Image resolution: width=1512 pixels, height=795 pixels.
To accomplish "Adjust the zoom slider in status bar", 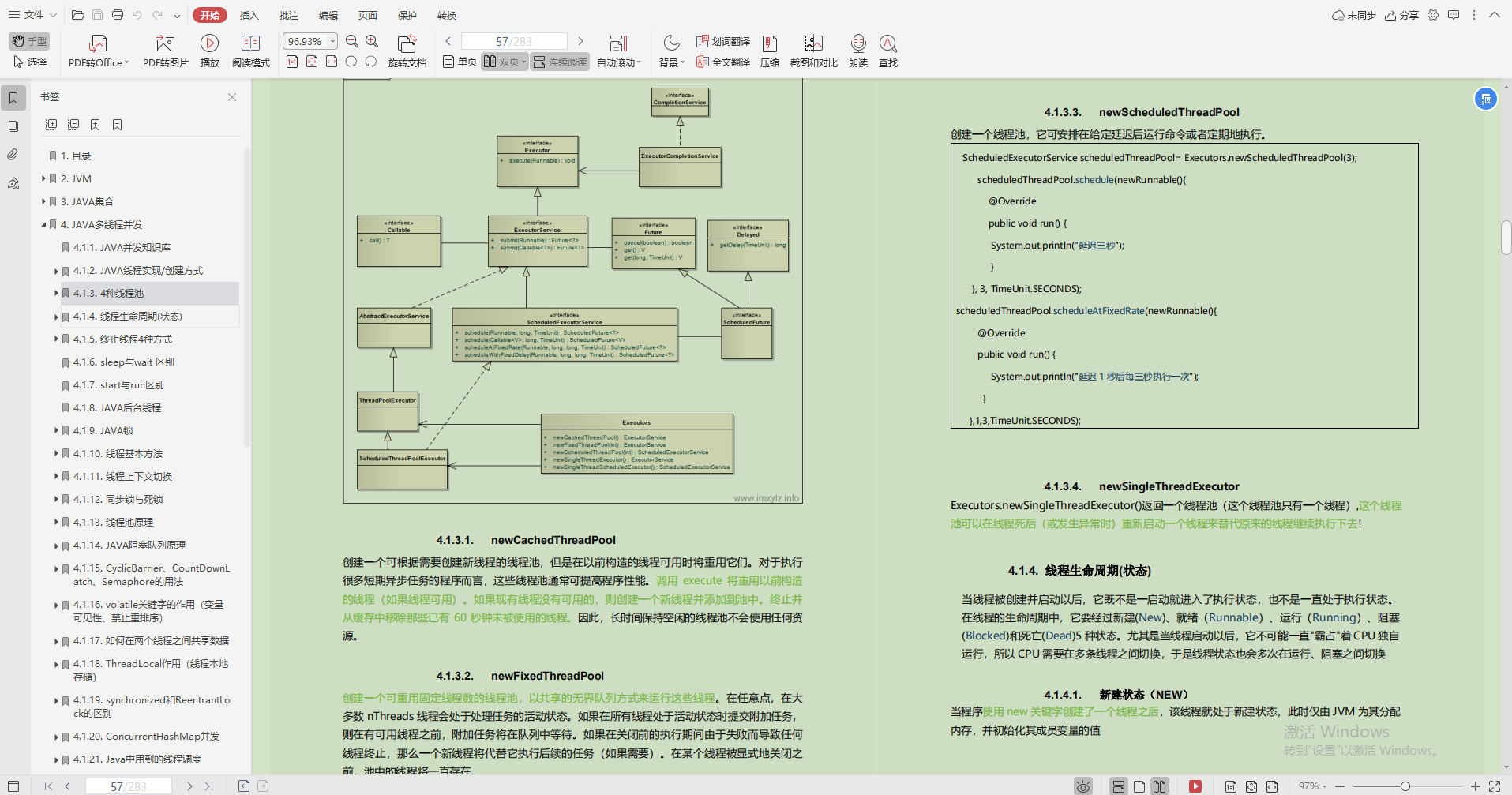I will click(1405, 786).
